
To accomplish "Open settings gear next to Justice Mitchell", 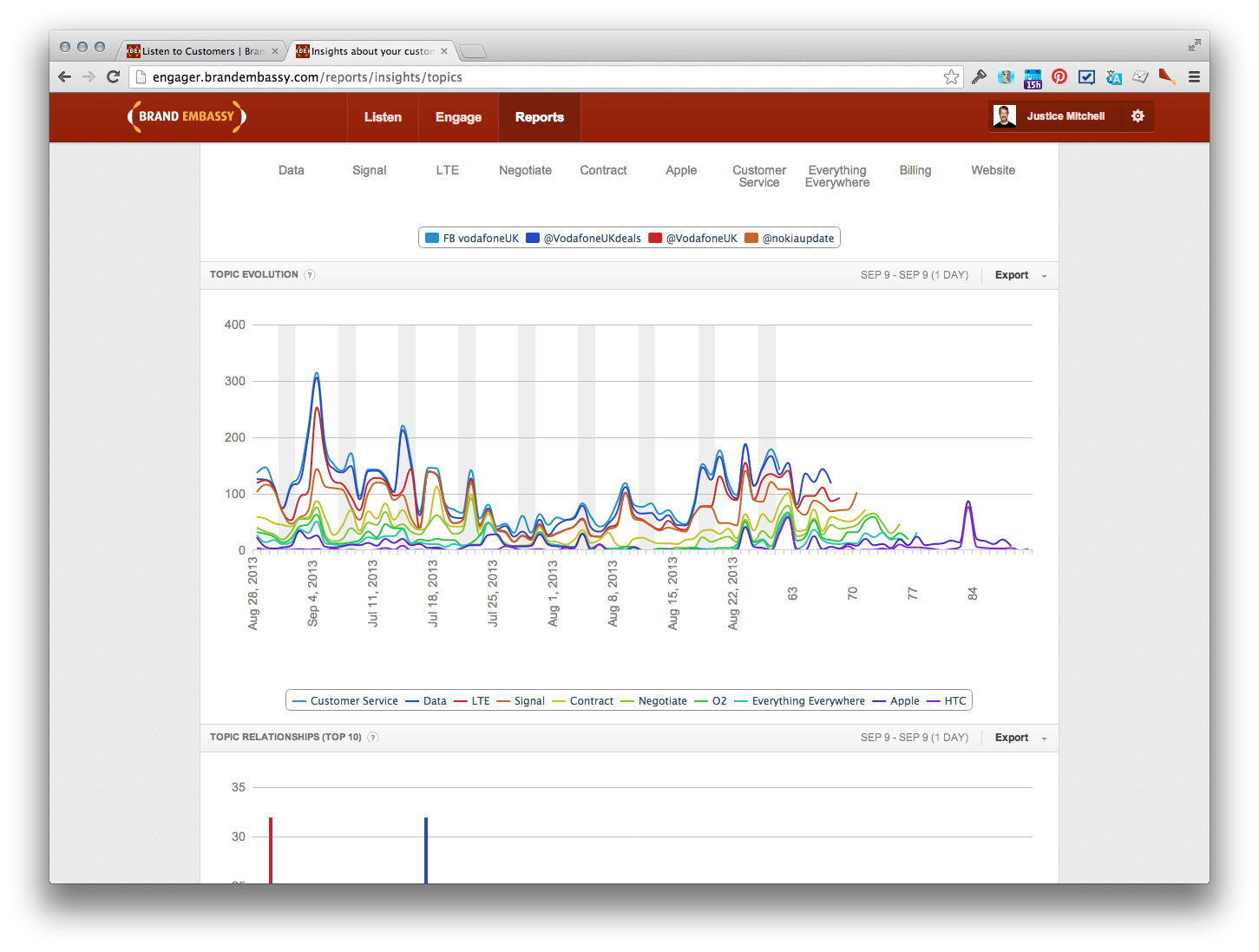I will [1138, 116].
